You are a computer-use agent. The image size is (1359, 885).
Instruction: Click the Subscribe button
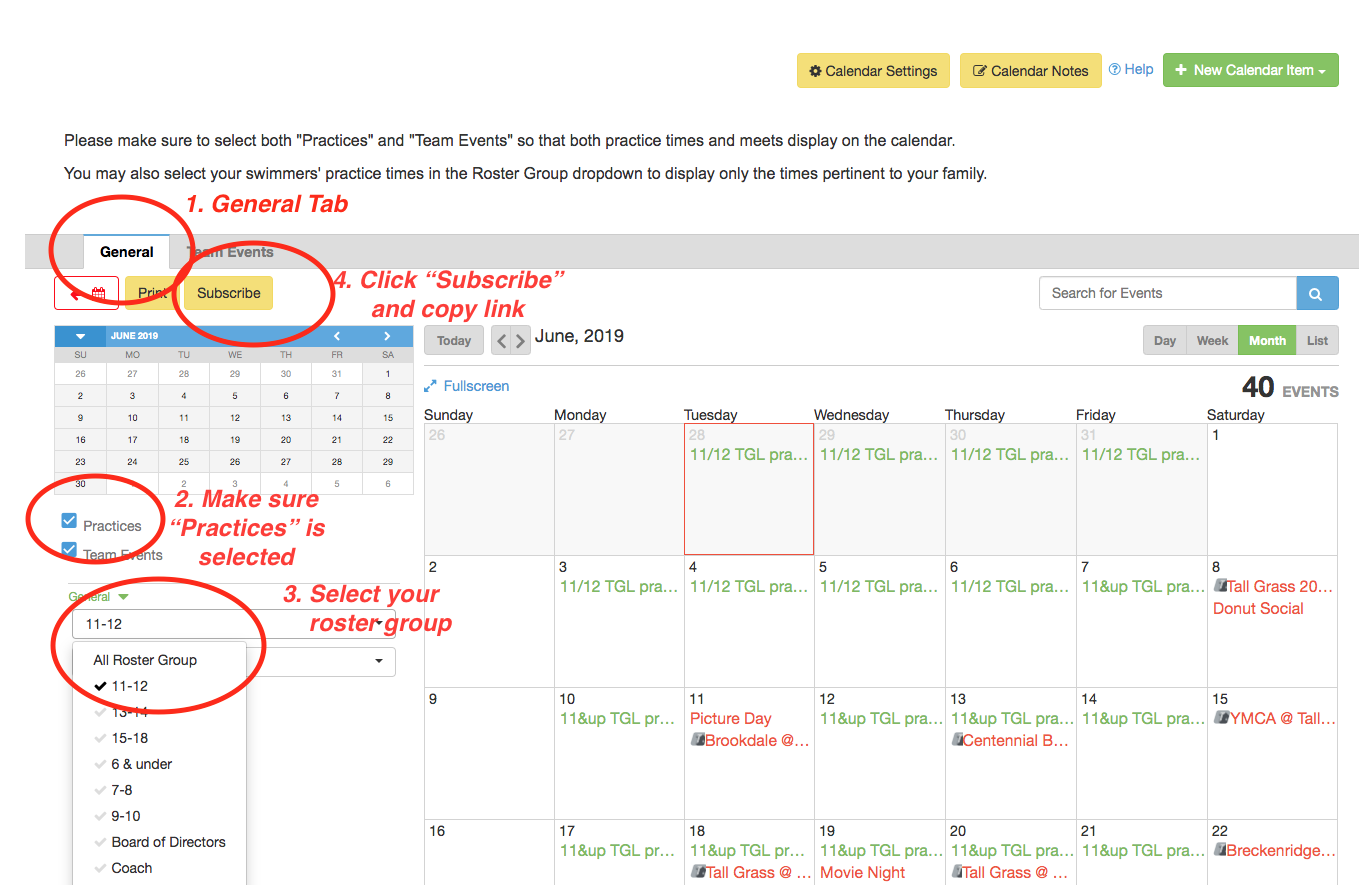point(228,294)
